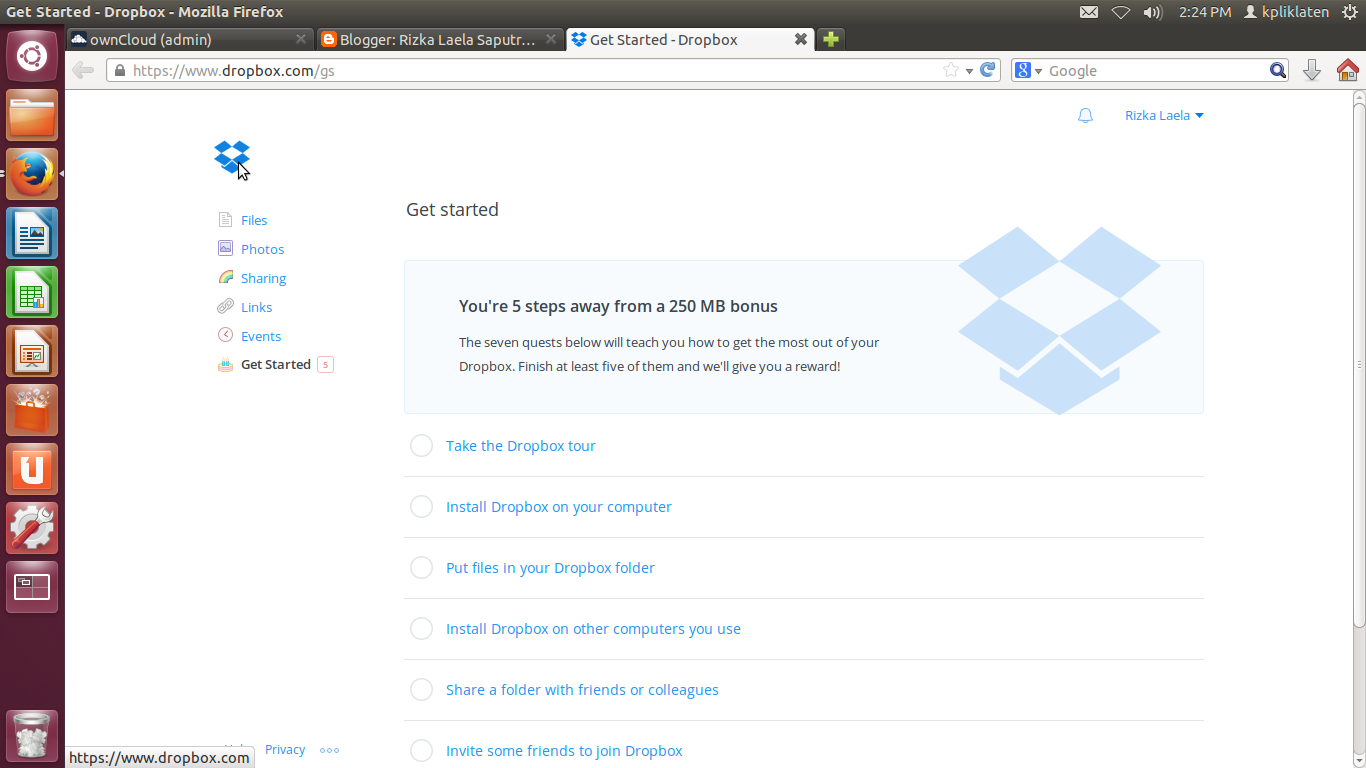Check the circle for Invite some friends
The width and height of the screenshot is (1366, 768).
pyautogui.click(x=421, y=751)
